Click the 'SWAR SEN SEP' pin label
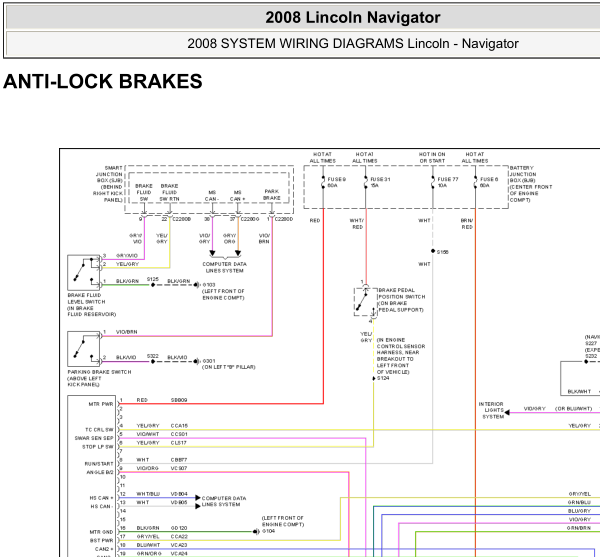This screenshot has width=600, height=557. [94, 438]
